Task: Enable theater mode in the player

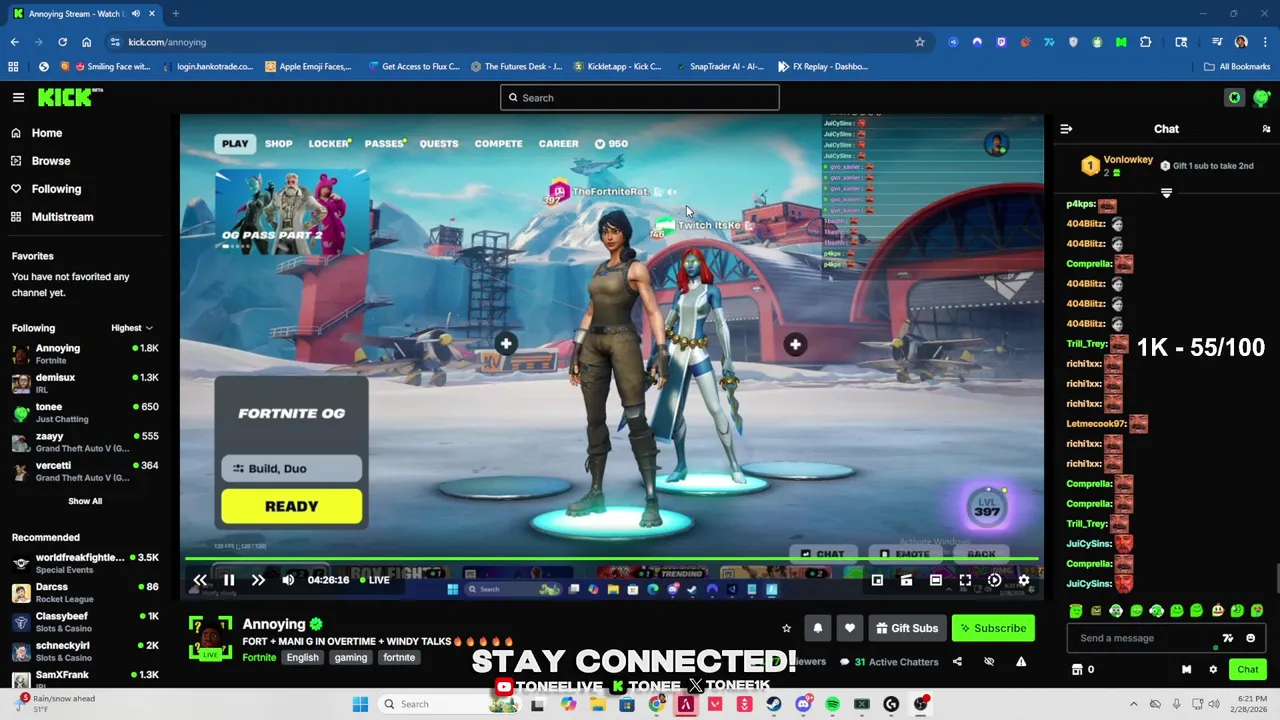Action: tap(936, 580)
